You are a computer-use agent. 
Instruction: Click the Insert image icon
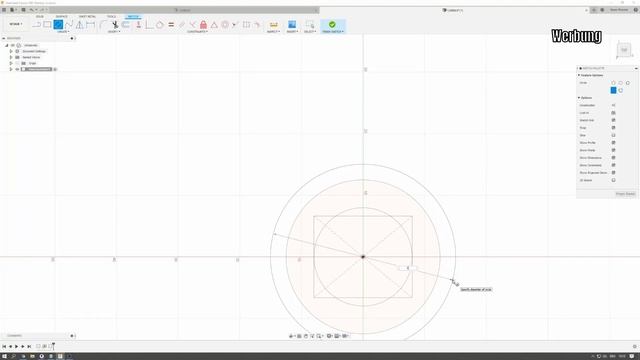tap(292, 24)
